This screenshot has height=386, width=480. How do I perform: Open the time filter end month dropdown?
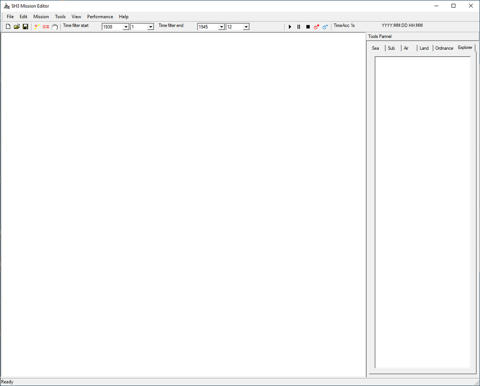[246, 27]
